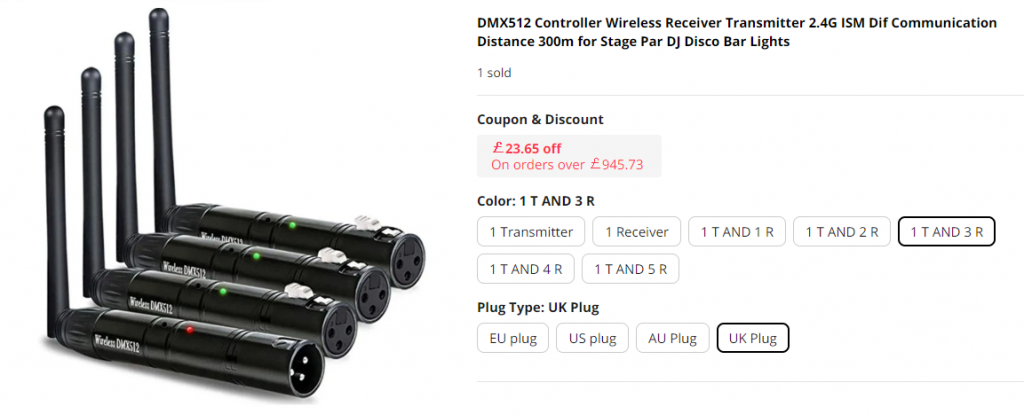Image resolution: width=1024 pixels, height=414 pixels.
Task: Click the £23.65 off coupon box
Action: [569, 156]
